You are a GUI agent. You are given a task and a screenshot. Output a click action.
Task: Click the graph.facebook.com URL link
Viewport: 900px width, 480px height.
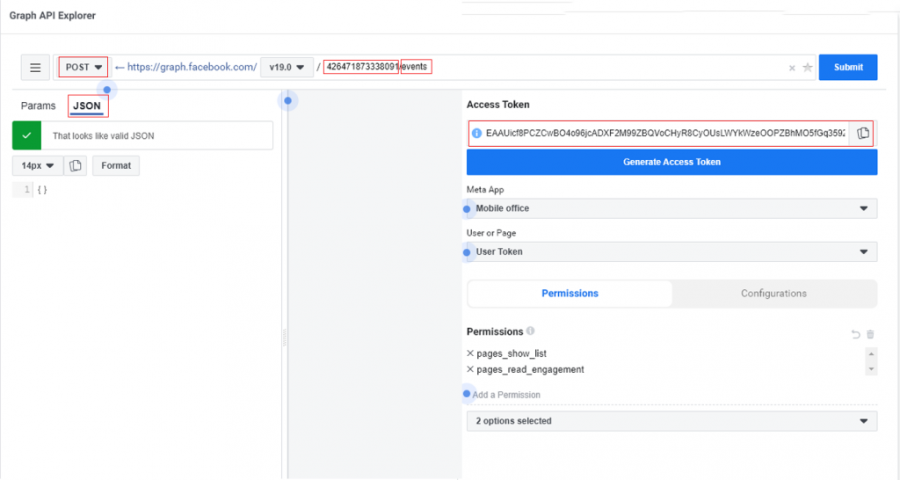coord(192,67)
